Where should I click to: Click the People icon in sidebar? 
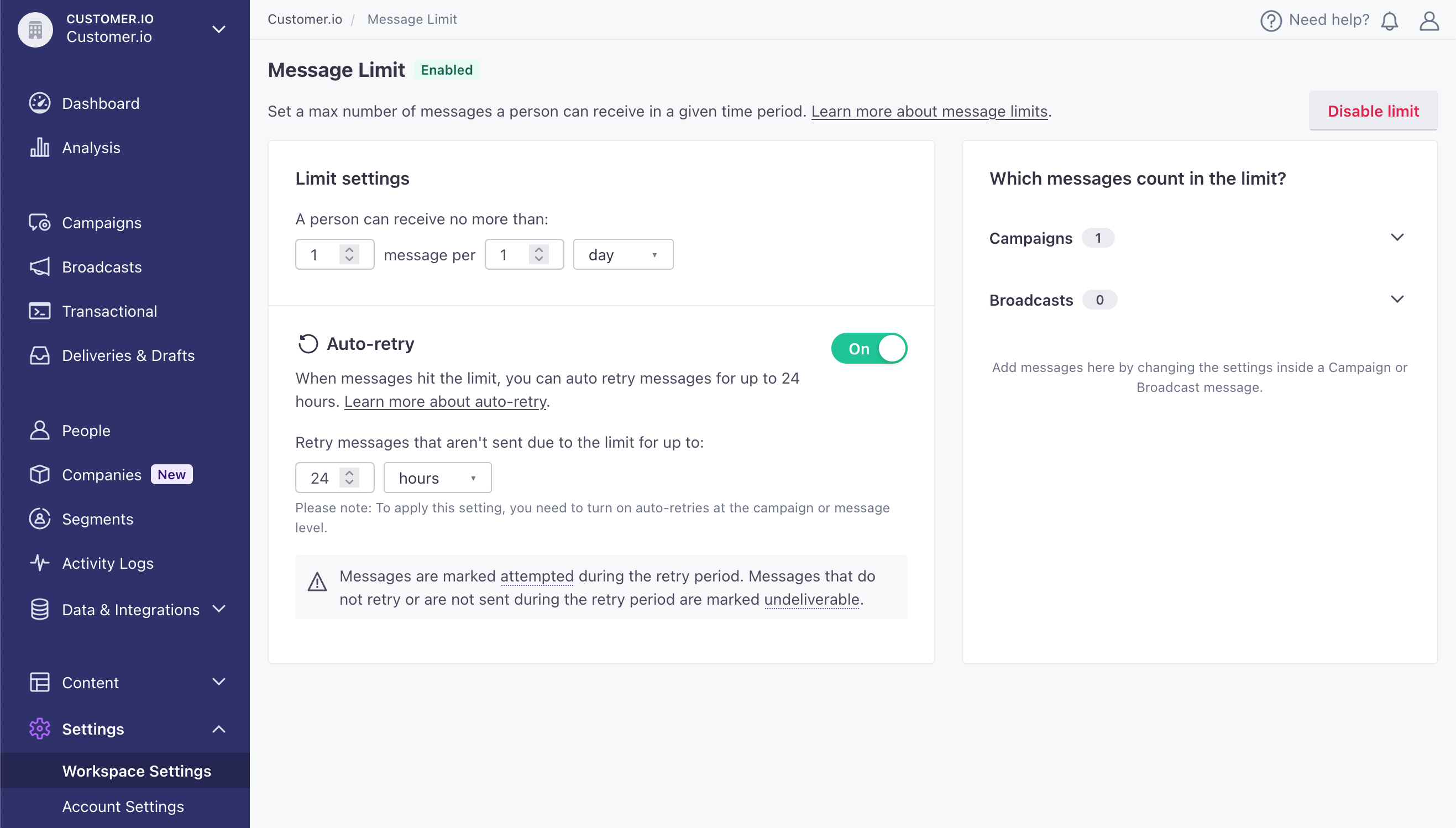point(38,429)
